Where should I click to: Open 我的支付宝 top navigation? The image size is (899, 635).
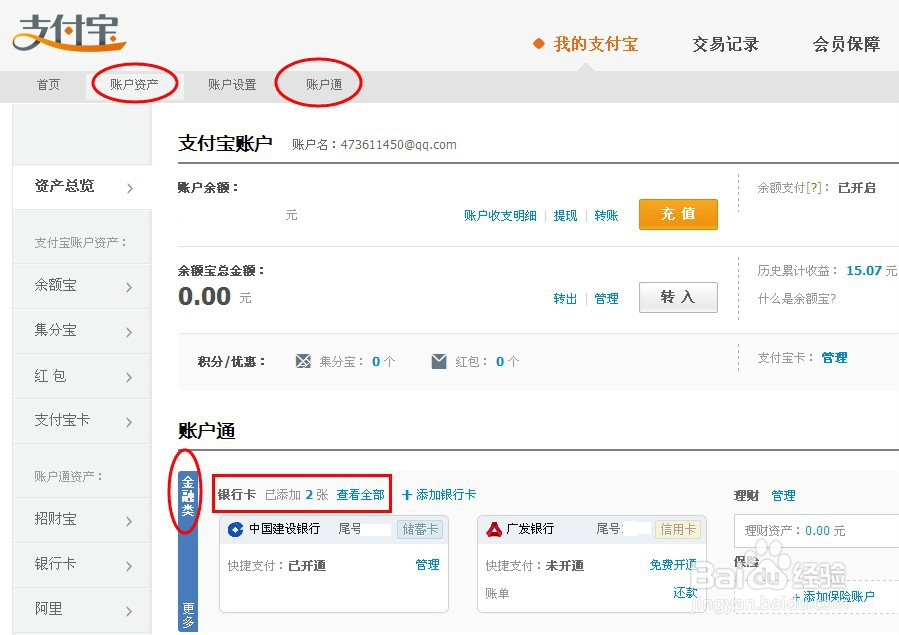pyautogui.click(x=595, y=44)
